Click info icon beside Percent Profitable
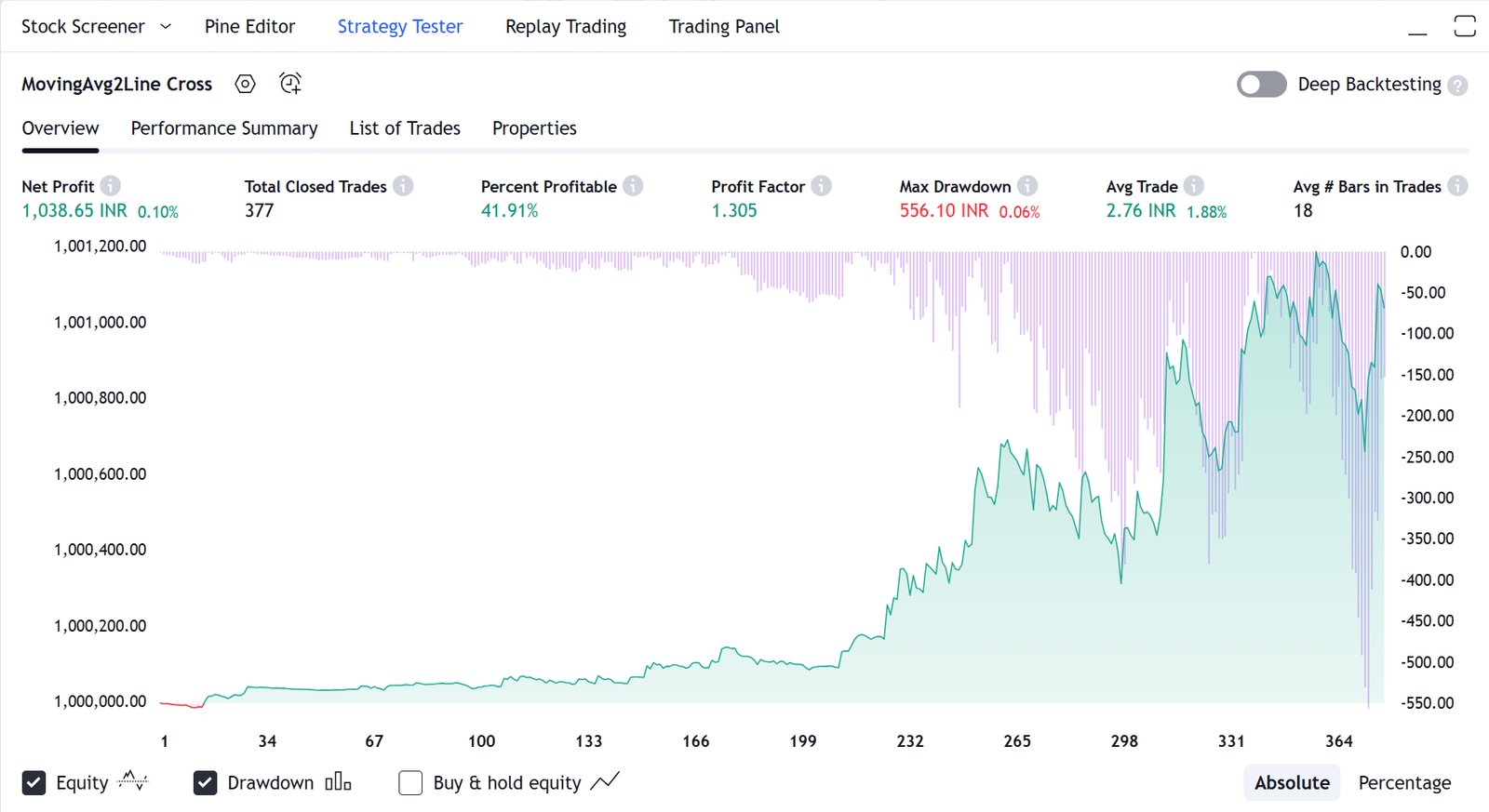Screen dimensions: 1489x812 633,186
